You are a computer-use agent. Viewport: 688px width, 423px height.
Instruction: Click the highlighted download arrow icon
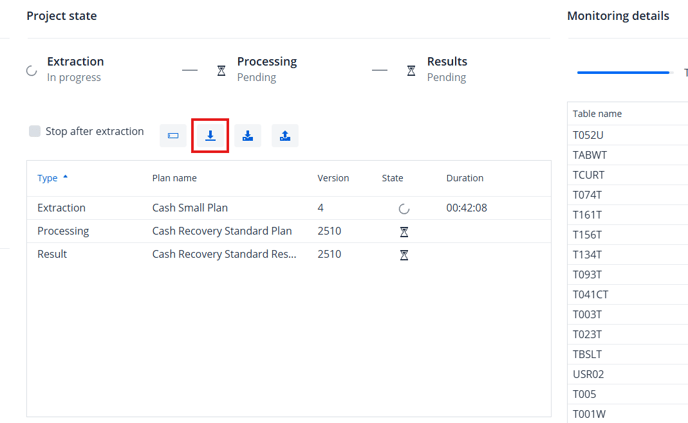point(210,136)
